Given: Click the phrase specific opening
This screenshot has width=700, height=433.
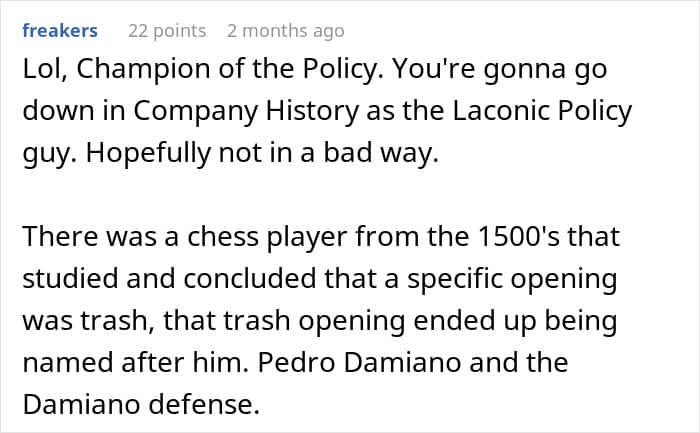Looking at the screenshot, I should coord(512,280).
